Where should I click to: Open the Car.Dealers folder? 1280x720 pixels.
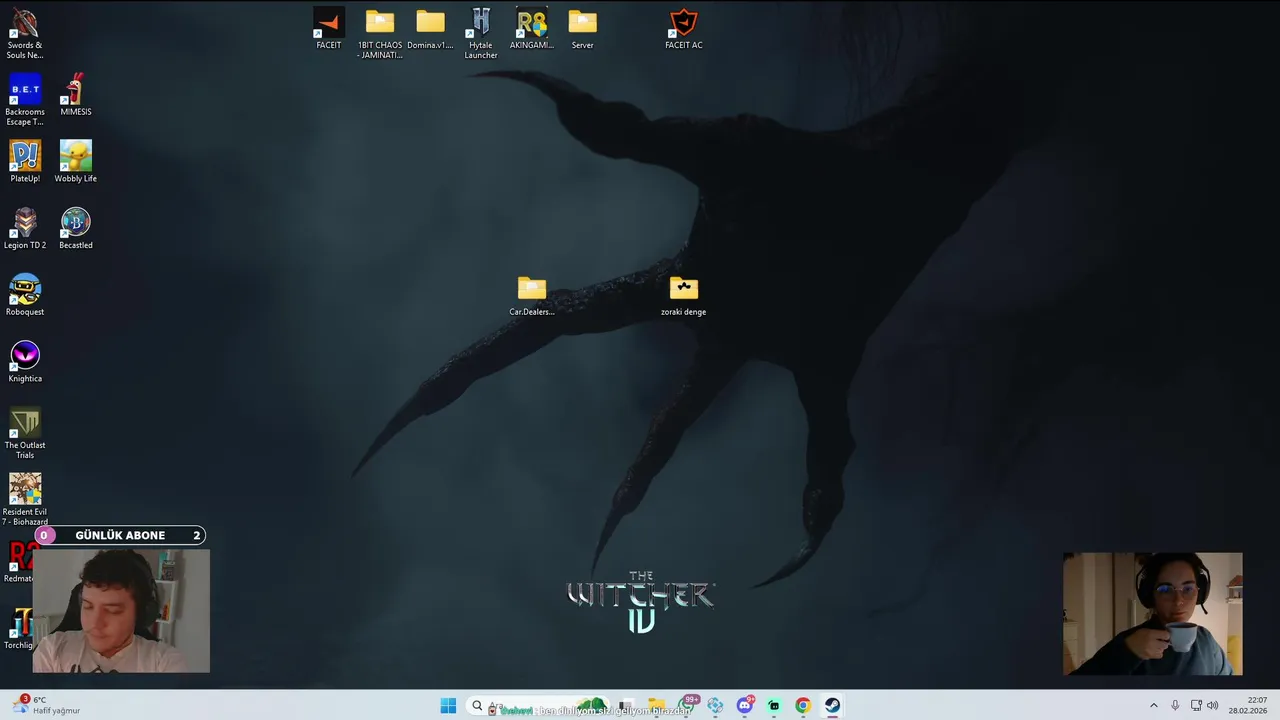(532, 296)
